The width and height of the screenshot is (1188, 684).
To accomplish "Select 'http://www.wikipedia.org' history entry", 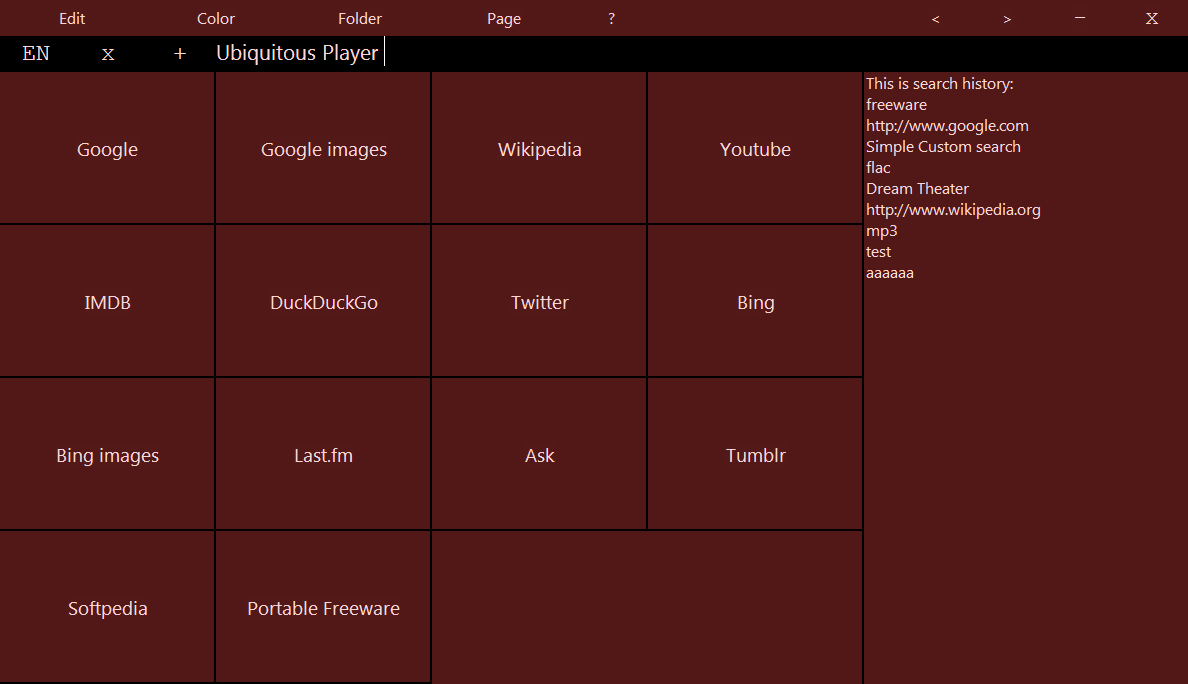I will (953, 210).
